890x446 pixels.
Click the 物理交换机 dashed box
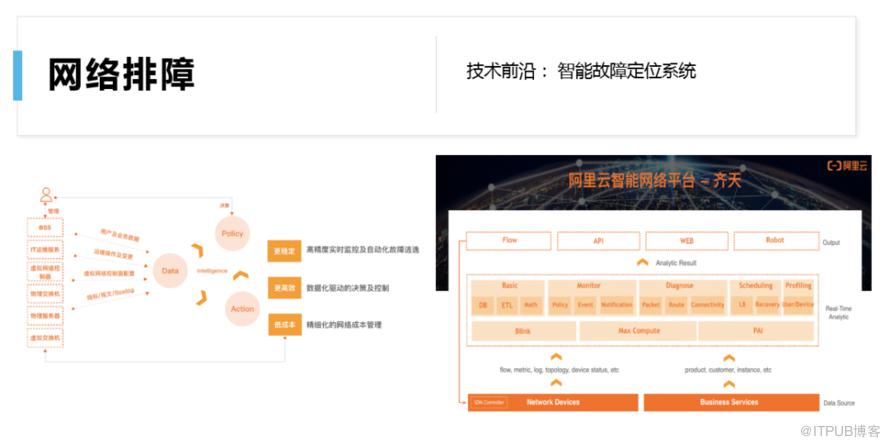(x=45, y=293)
